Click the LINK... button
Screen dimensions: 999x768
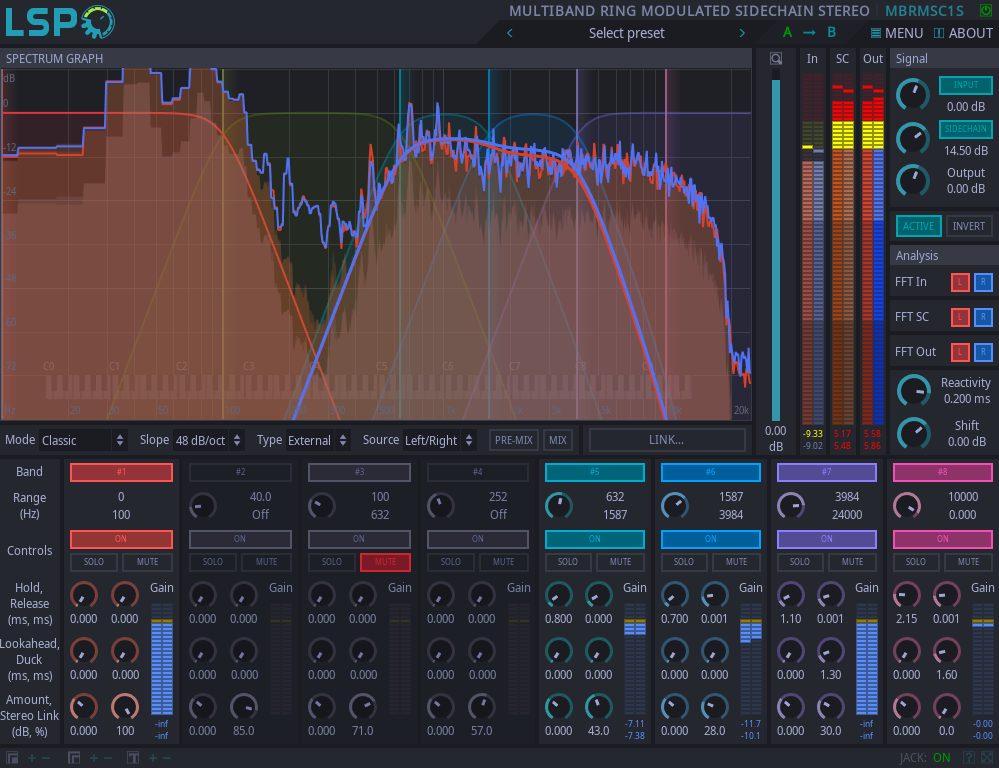[x=666, y=440]
